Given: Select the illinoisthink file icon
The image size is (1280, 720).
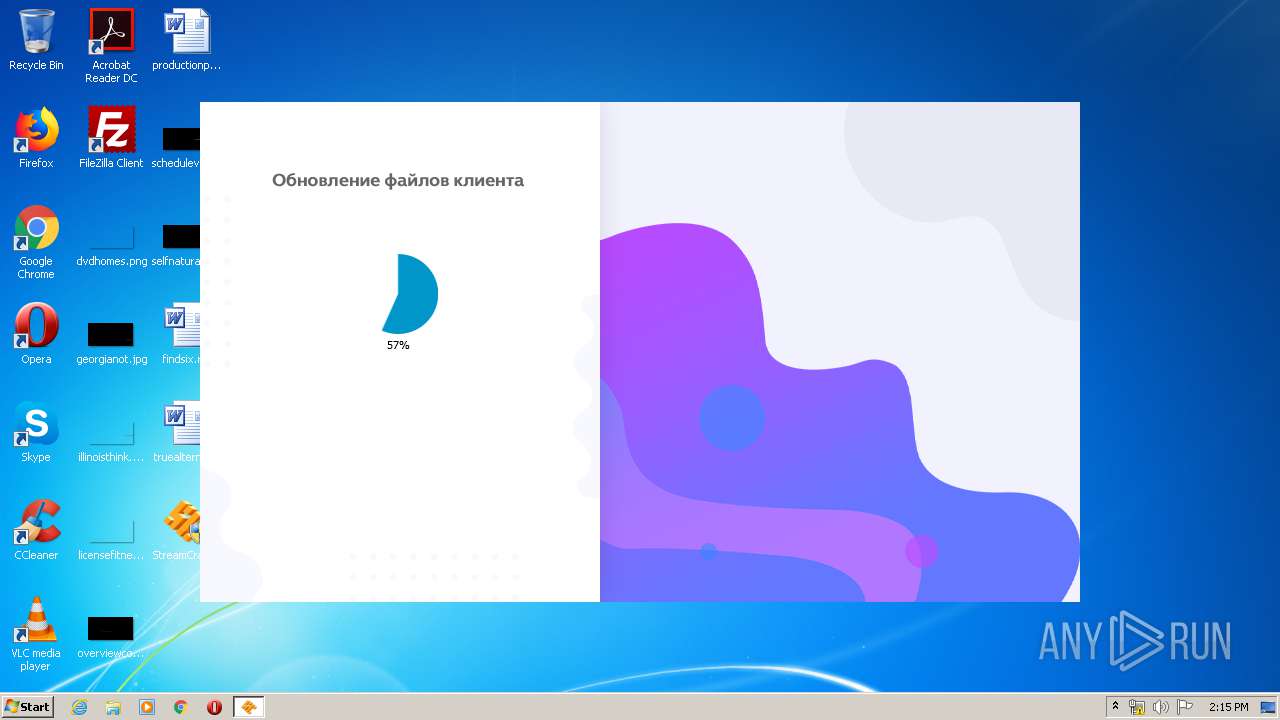Looking at the screenshot, I should pyautogui.click(x=111, y=440).
